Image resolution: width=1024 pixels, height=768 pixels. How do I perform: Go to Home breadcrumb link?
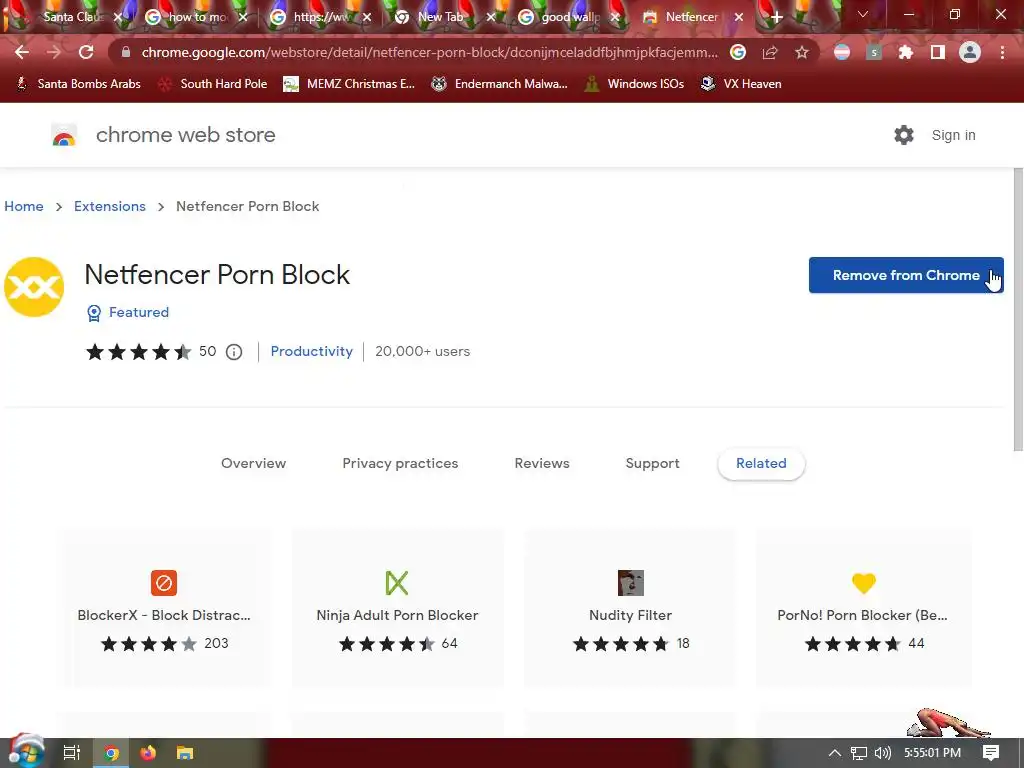click(x=24, y=206)
